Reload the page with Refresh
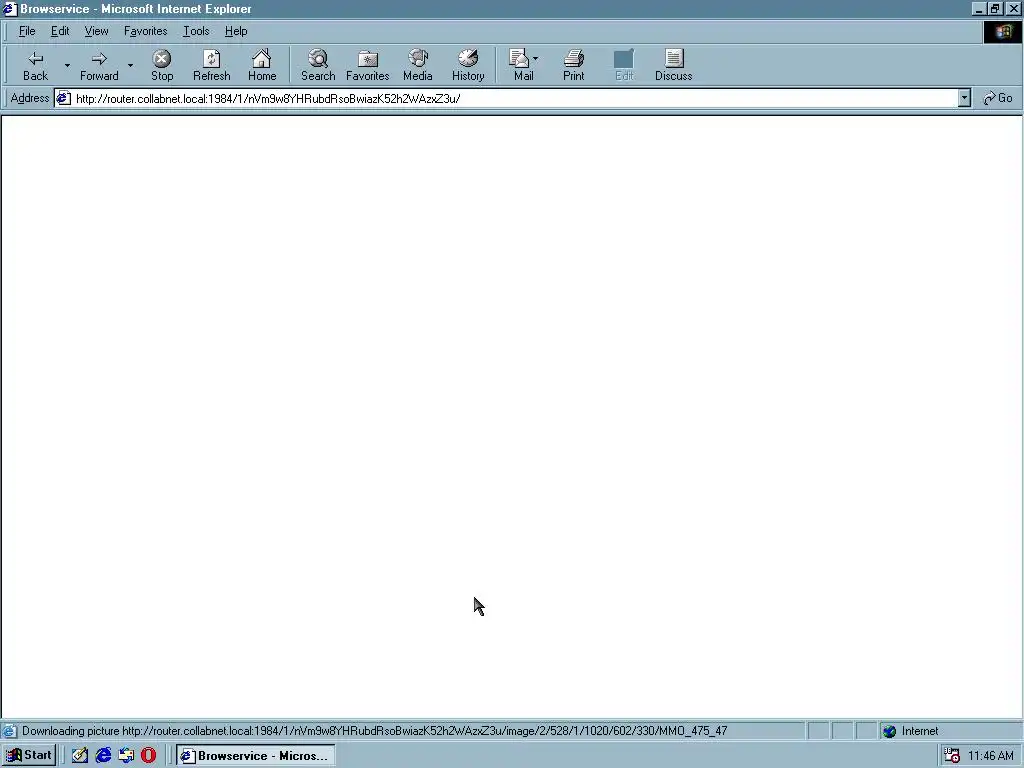Screen dimensions: 1024x768 click(212, 65)
